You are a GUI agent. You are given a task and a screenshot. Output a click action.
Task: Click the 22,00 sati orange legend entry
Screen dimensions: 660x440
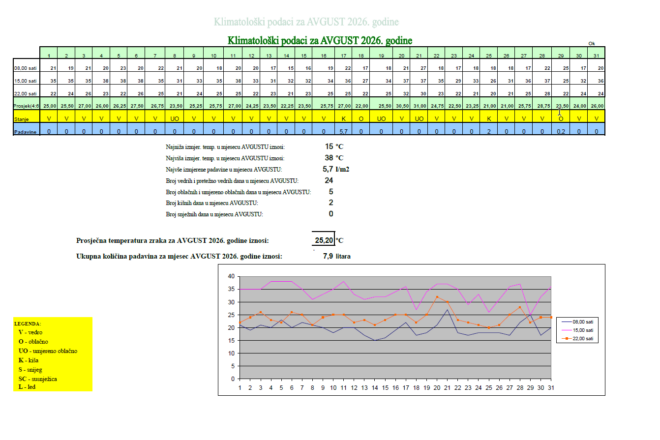(578, 339)
